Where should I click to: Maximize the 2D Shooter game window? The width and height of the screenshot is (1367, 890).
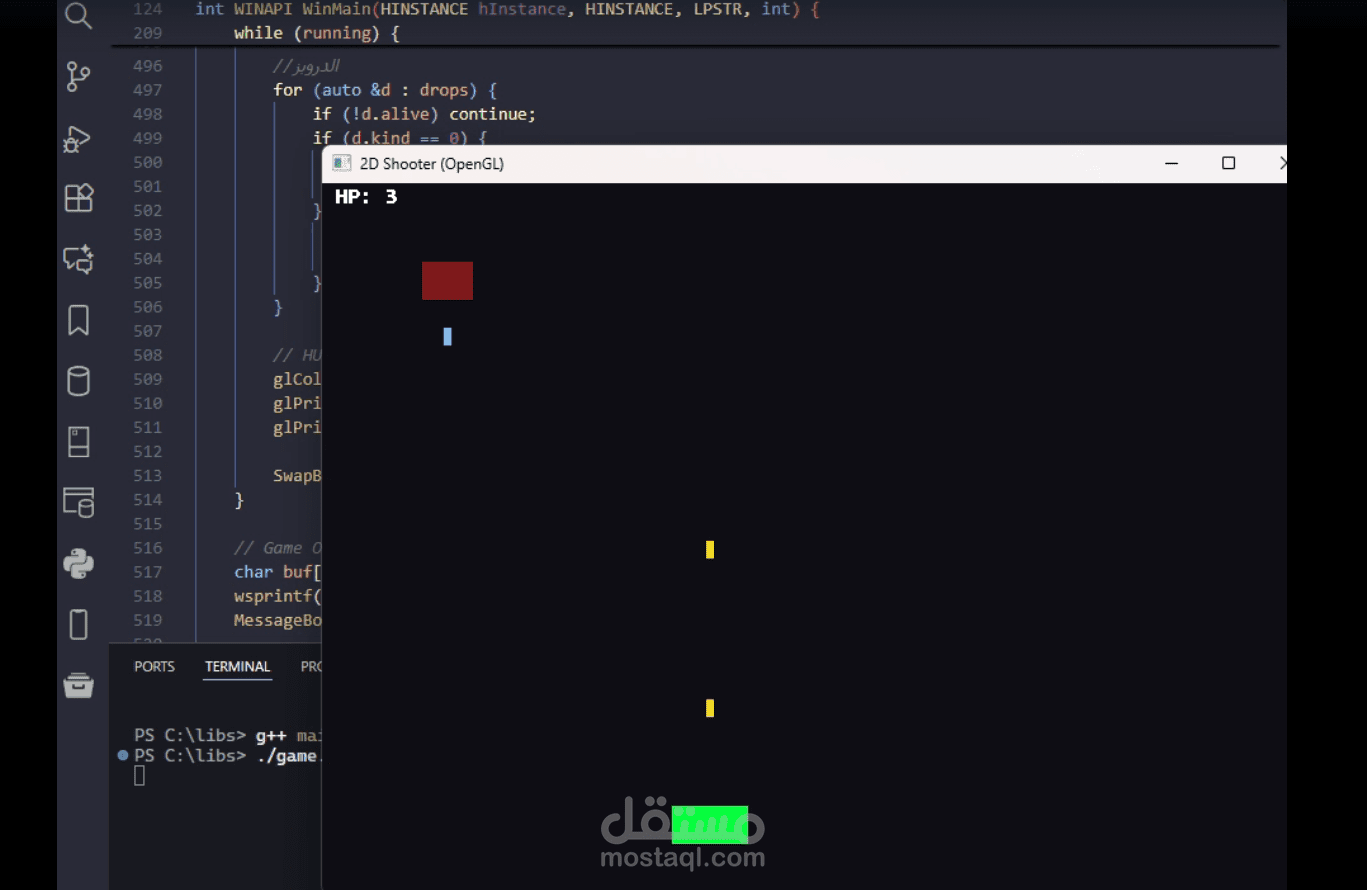pos(1228,163)
